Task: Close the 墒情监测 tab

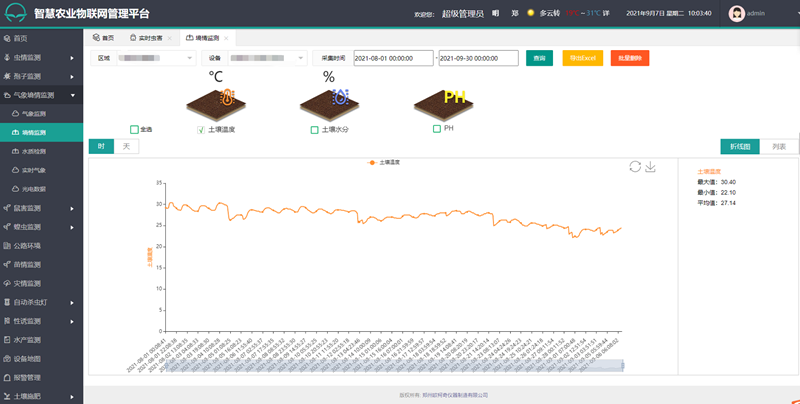Action: click(226, 38)
